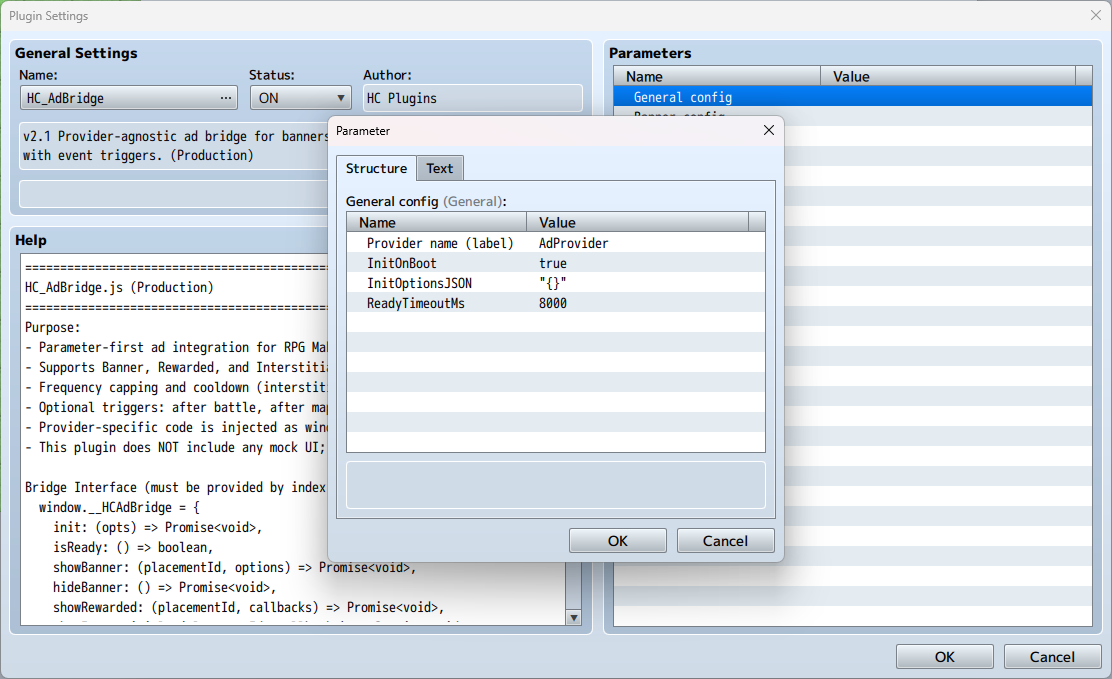Click the HC_AdBridge.js (Production) help line
The height and width of the screenshot is (679, 1112).
(x=119, y=287)
